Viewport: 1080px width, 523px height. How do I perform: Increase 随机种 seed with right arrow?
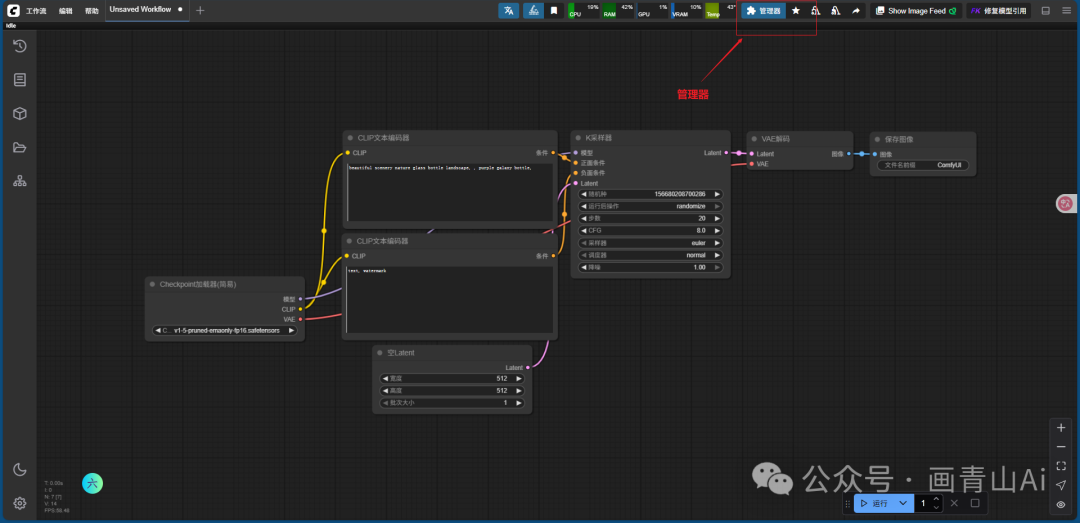717,194
